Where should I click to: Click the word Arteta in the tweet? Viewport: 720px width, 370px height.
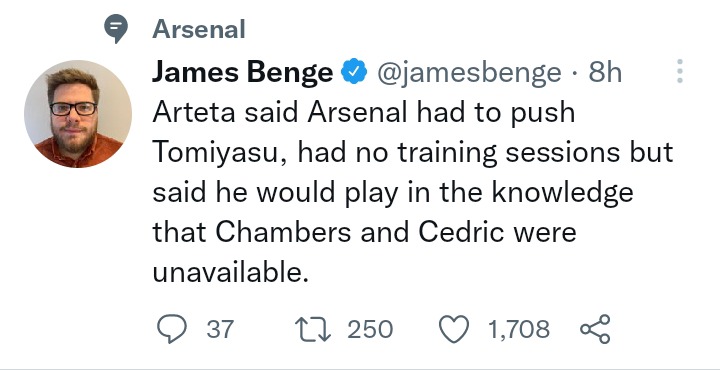[194, 113]
